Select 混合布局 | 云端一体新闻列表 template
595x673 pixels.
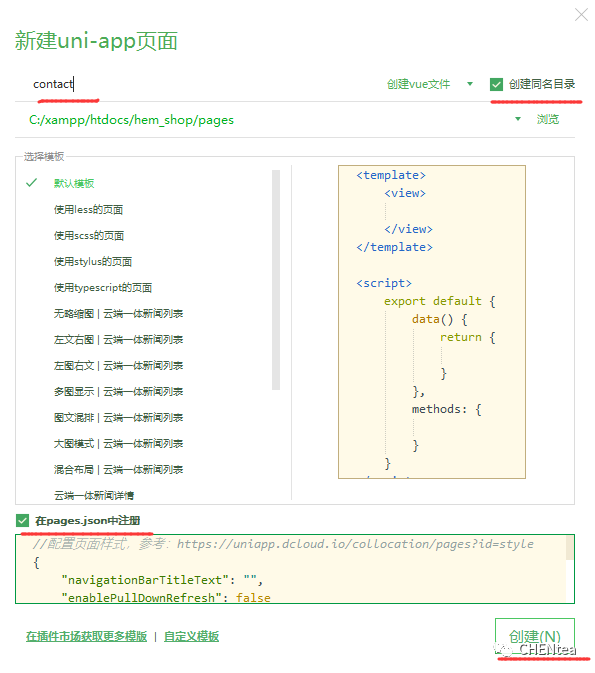[118, 470]
